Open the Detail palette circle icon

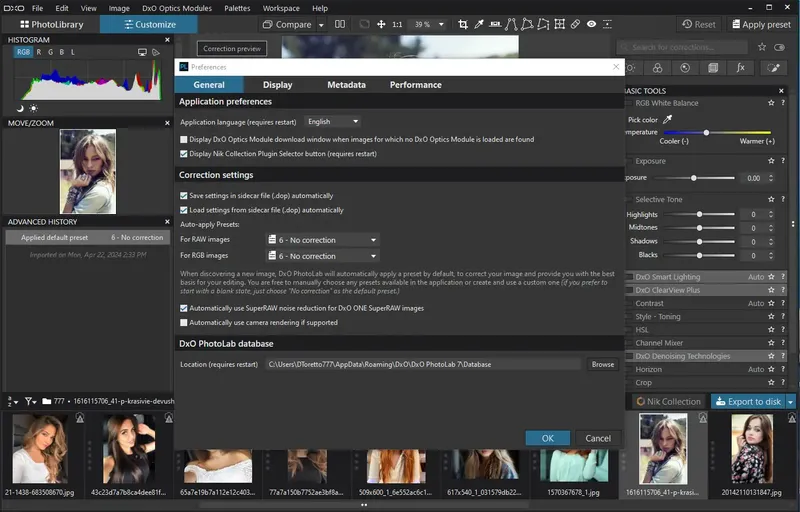point(685,68)
